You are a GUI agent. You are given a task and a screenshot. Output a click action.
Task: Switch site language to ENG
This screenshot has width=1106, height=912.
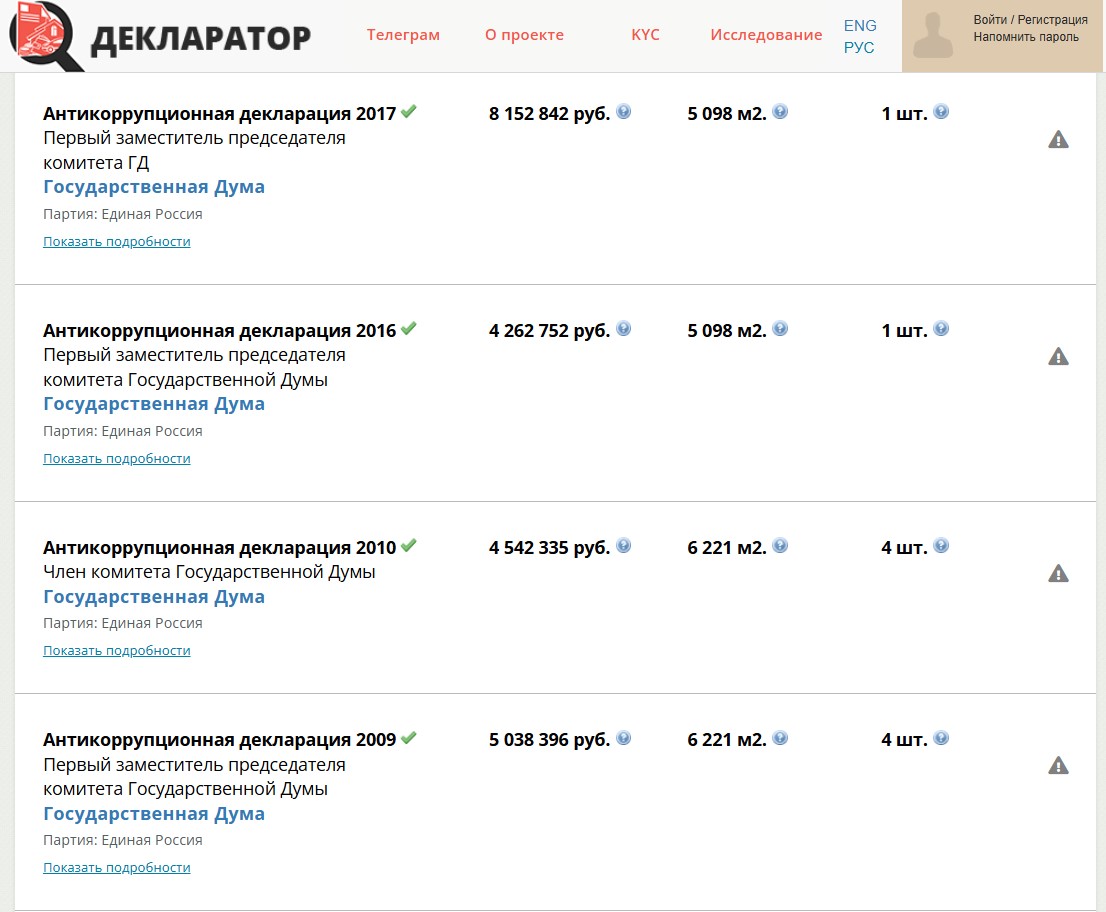(860, 26)
